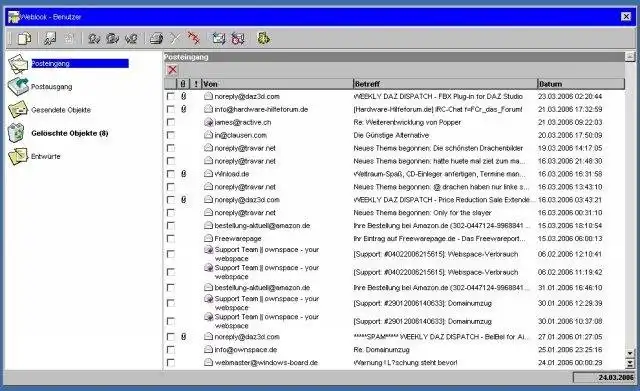This screenshot has height=391, width=640.
Task: Click the greyed-out third toolbar icon
Action: pyautogui.click(x=69, y=39)
